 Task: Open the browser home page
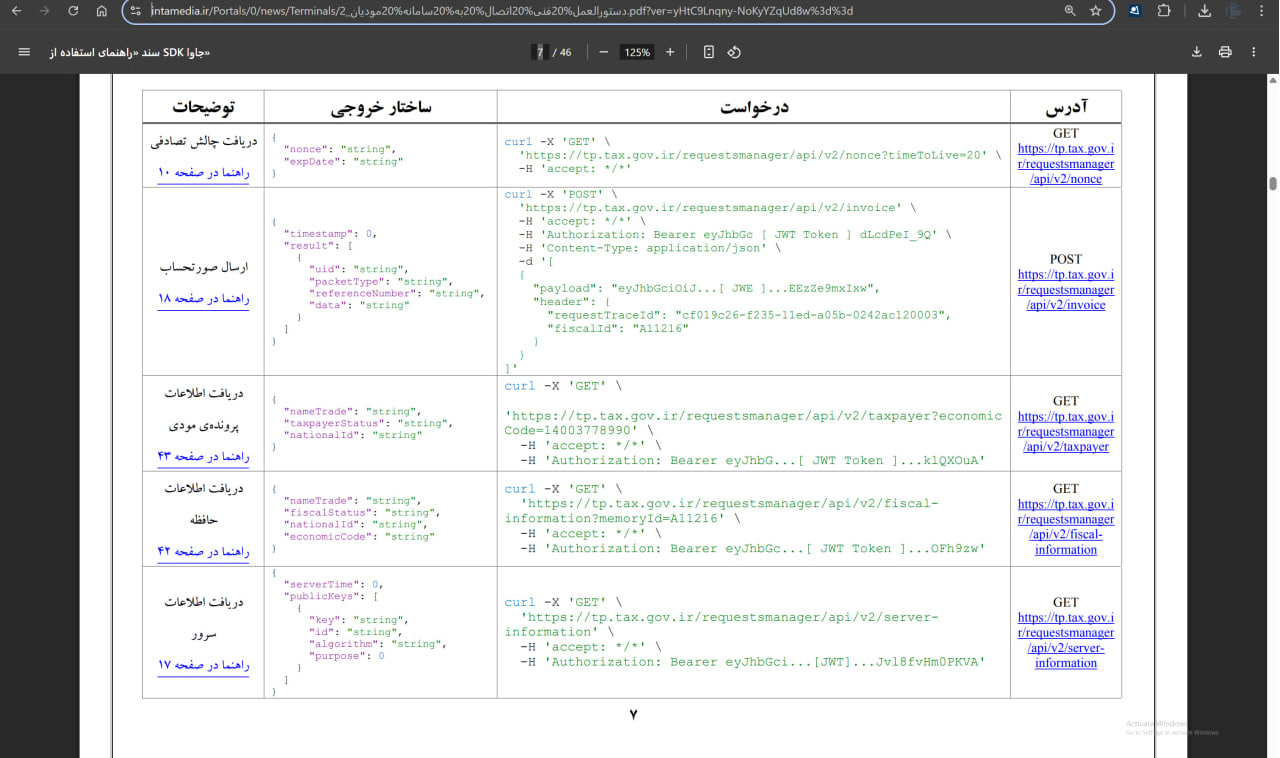click(102, 11)
